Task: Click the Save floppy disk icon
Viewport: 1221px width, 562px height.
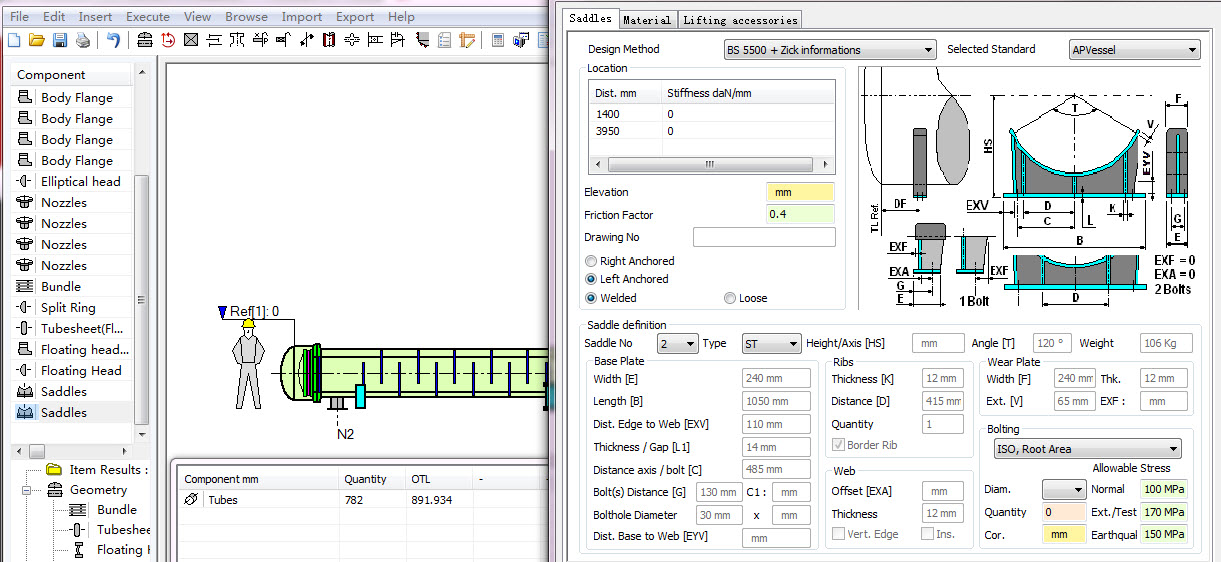Action: click(60, 40)
